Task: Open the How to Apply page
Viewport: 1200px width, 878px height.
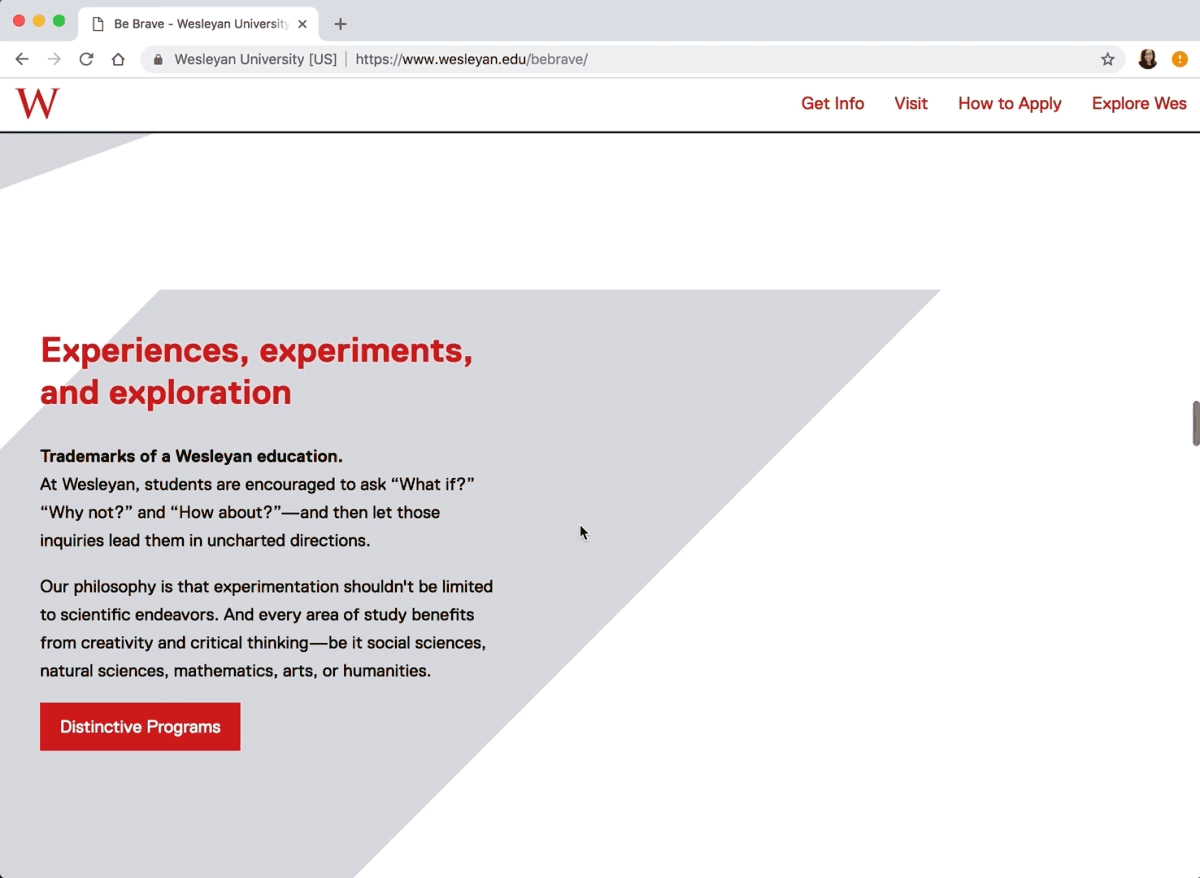Action: [x=1010, y=103]
